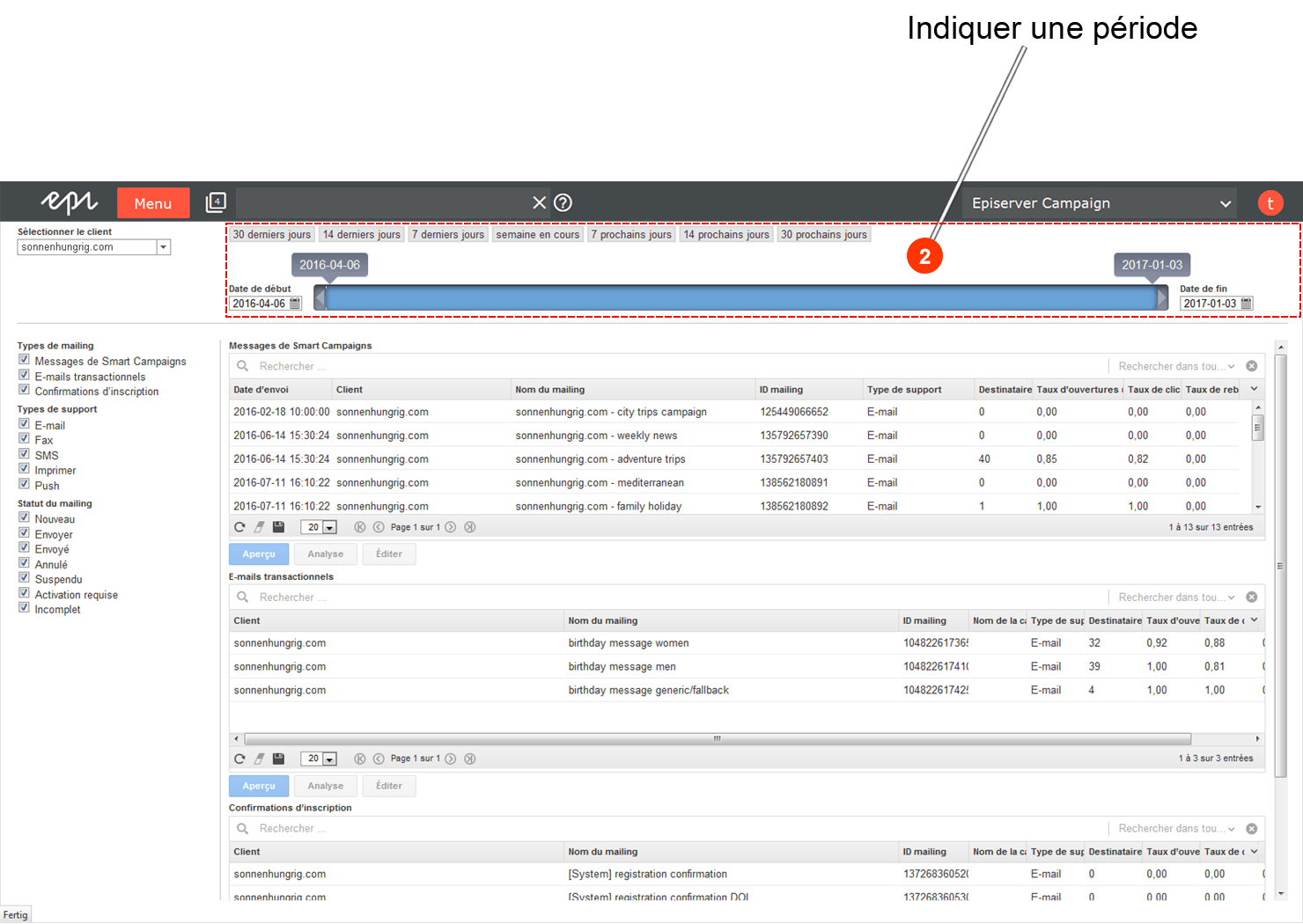This screenshot has height=924, width=1303.
Task: Uncheck Messages de Smart Campaigns checkbox
Action: click(24, 360)
